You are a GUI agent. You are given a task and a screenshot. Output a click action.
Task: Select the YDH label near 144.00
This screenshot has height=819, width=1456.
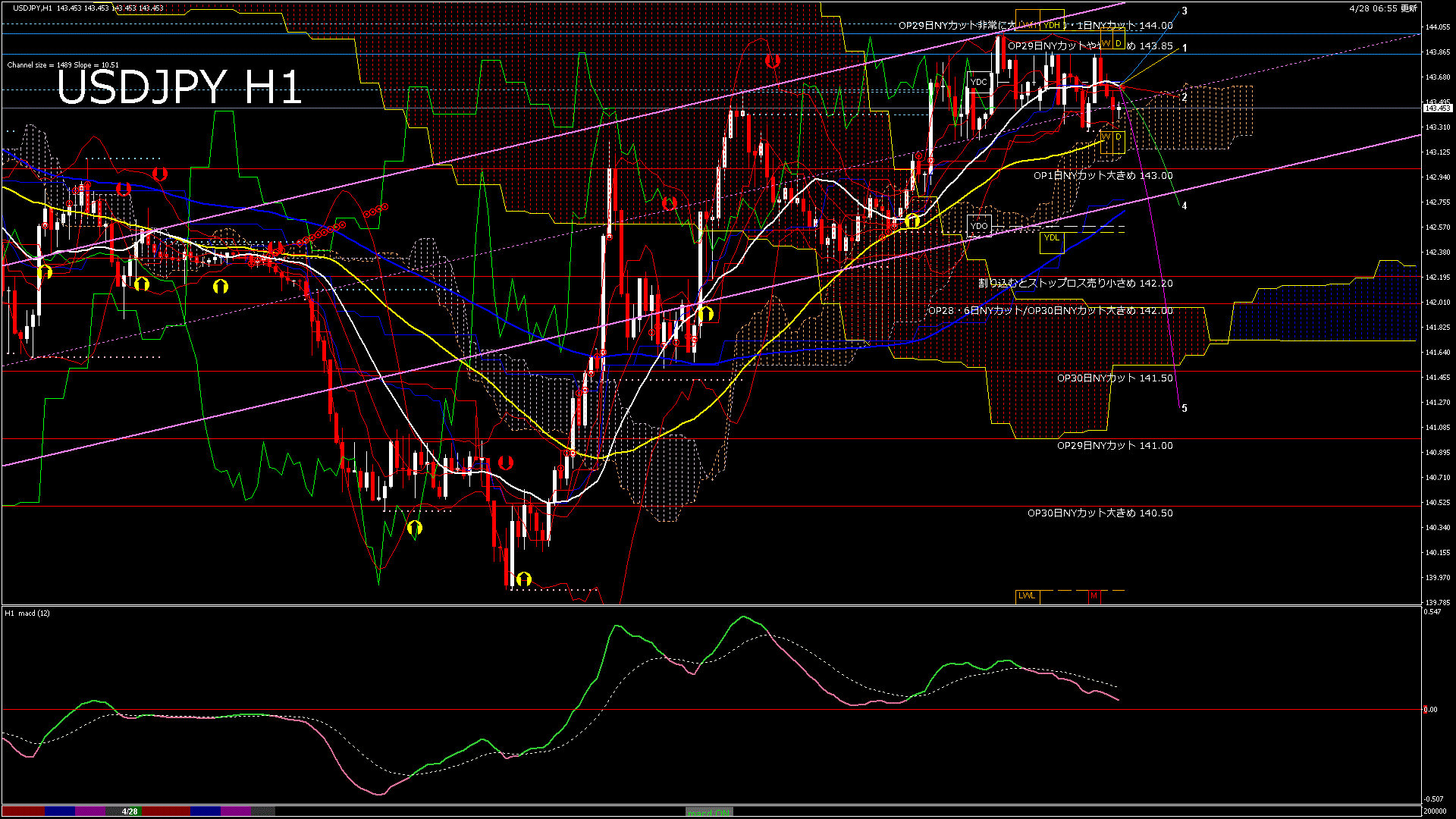click(1052, 25)
